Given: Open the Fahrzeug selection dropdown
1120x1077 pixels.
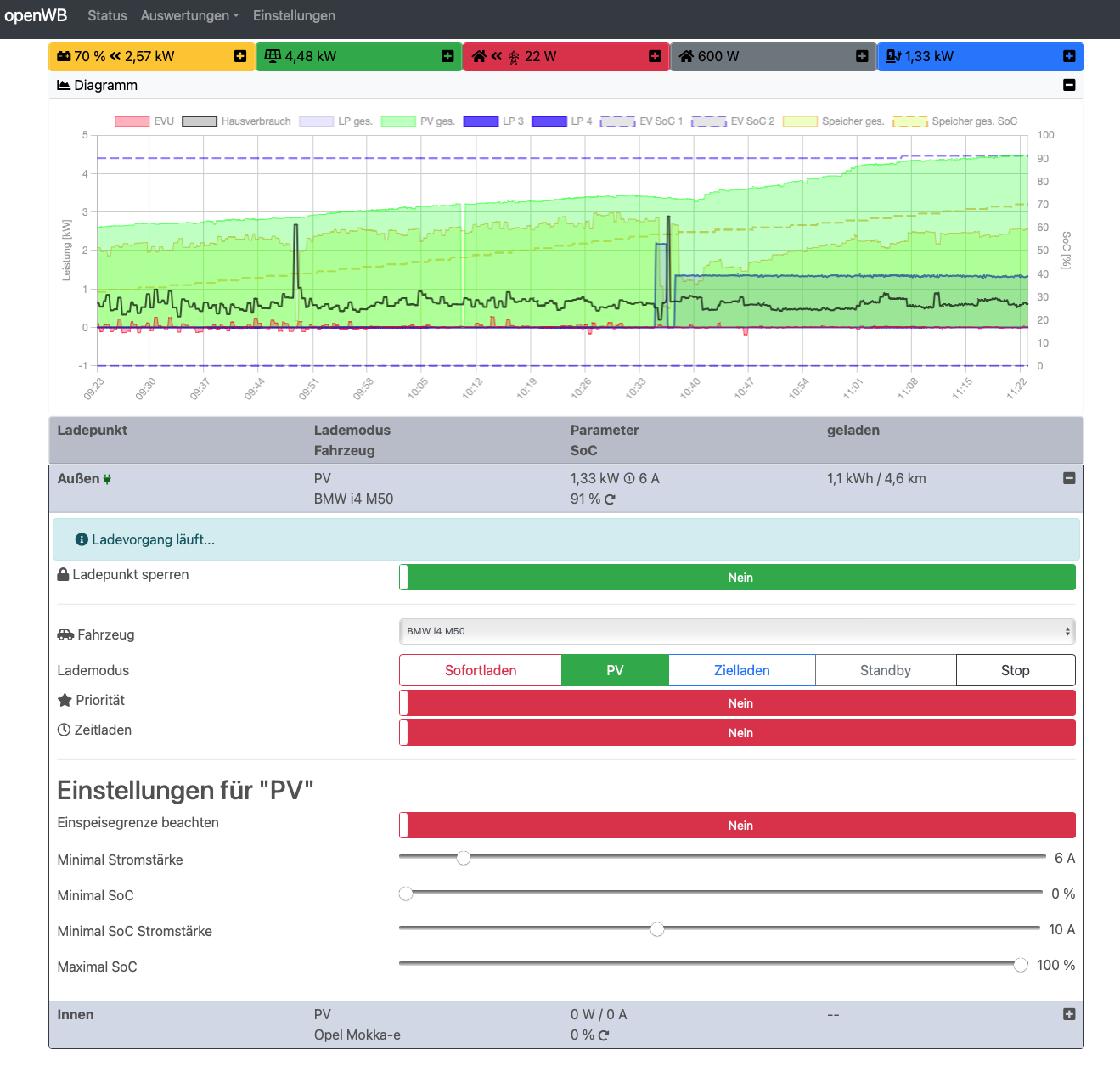Looking at the screenshot, I should 737,631.
